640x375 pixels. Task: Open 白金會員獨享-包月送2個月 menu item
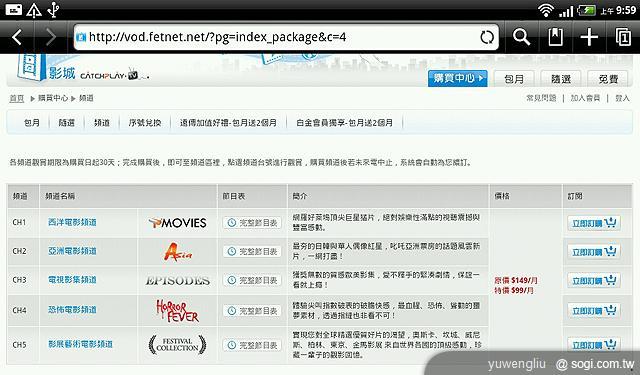345,122
